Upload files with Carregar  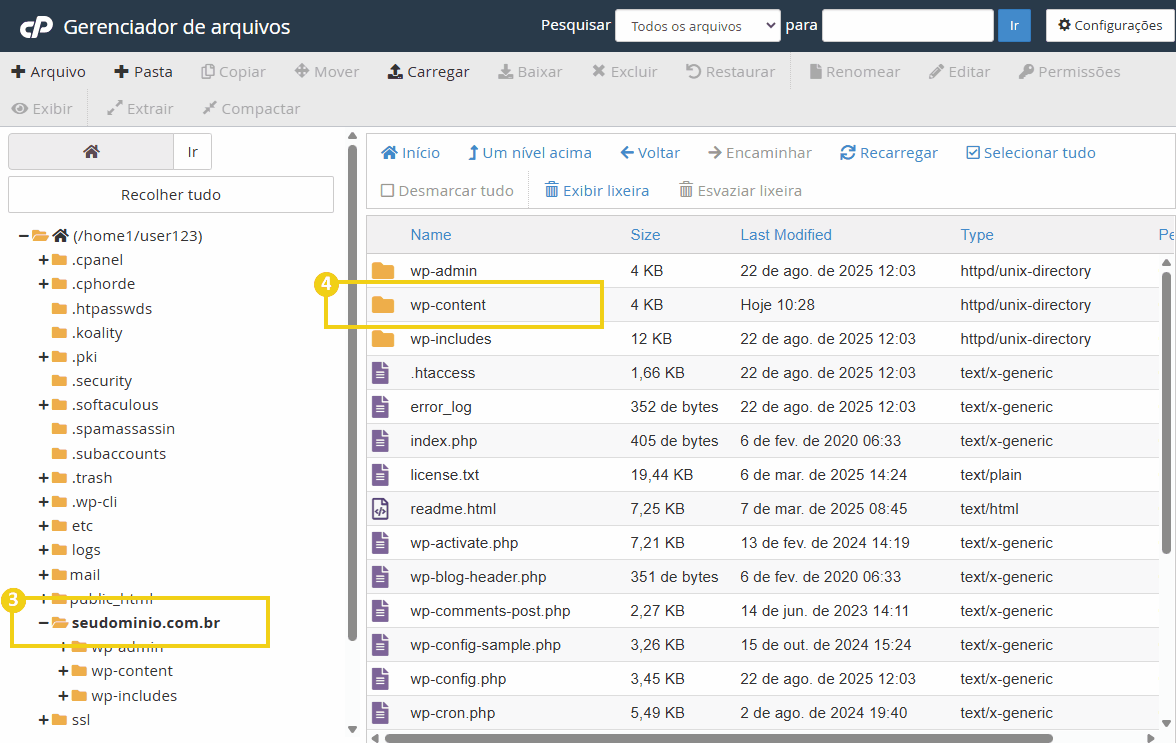[x=428, y=72]
